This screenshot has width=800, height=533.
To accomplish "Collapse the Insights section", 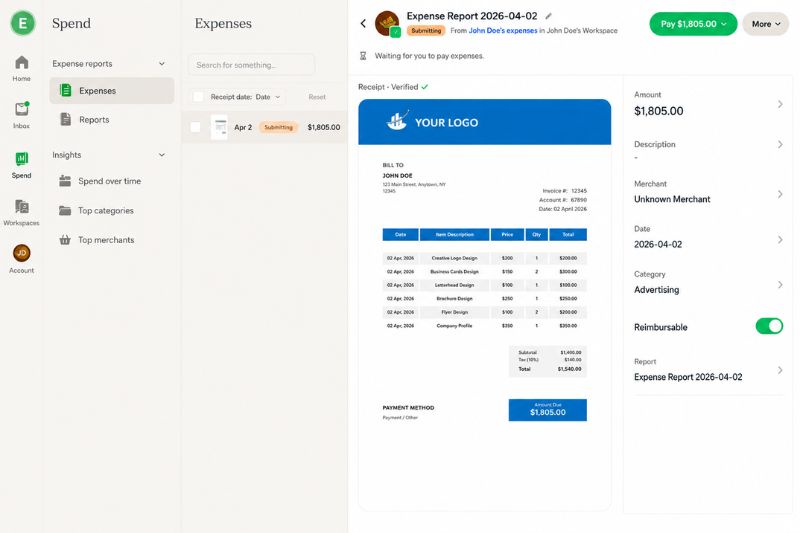I will tap(162, 155).
